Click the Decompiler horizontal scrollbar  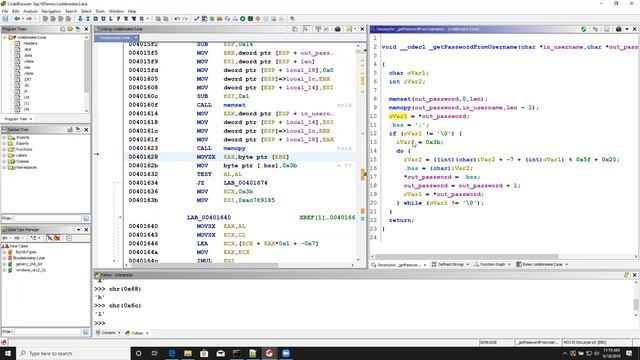[x=467, y=257]
